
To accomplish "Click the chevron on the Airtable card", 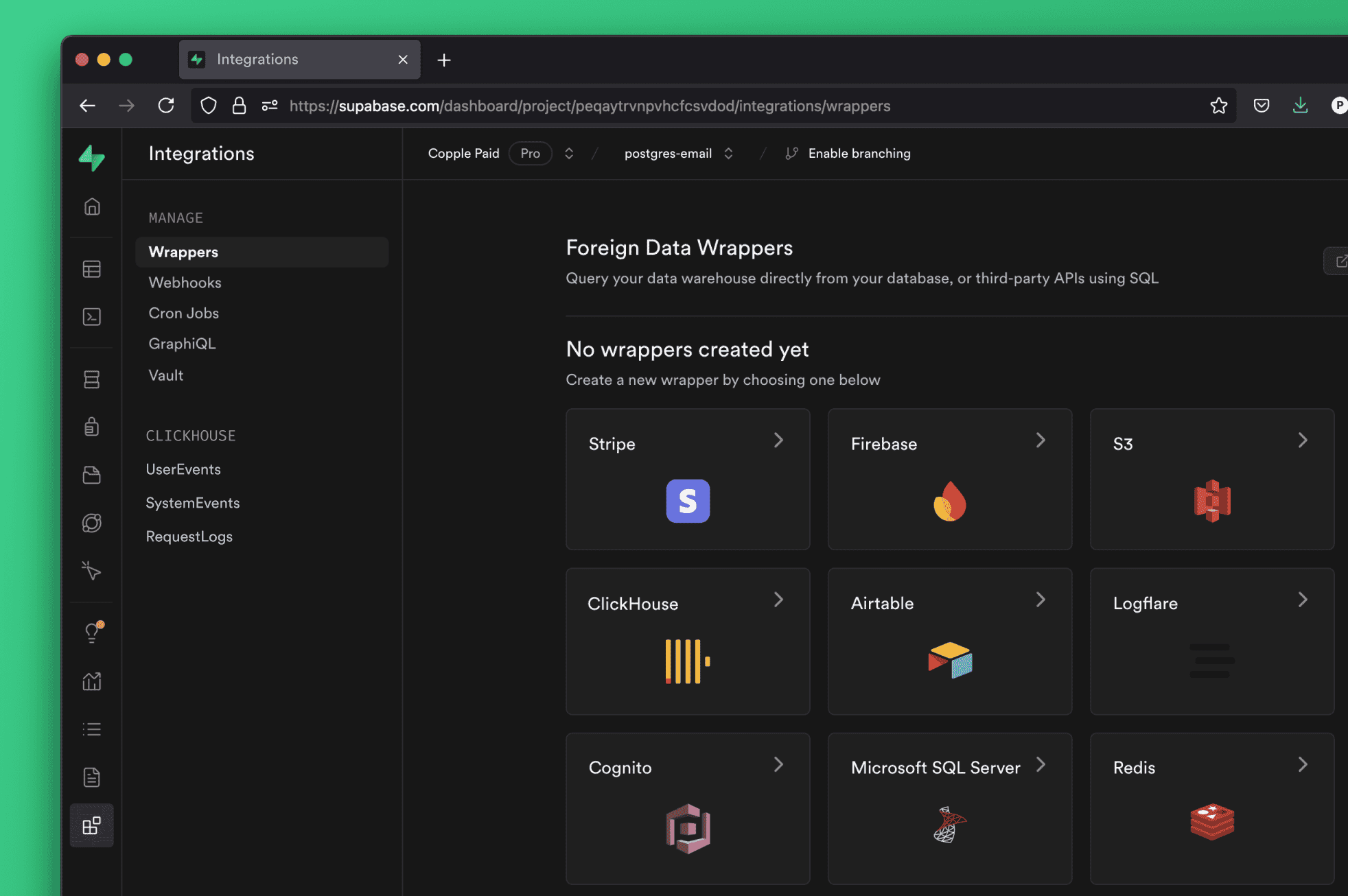I will click(x=1041, y=600).
